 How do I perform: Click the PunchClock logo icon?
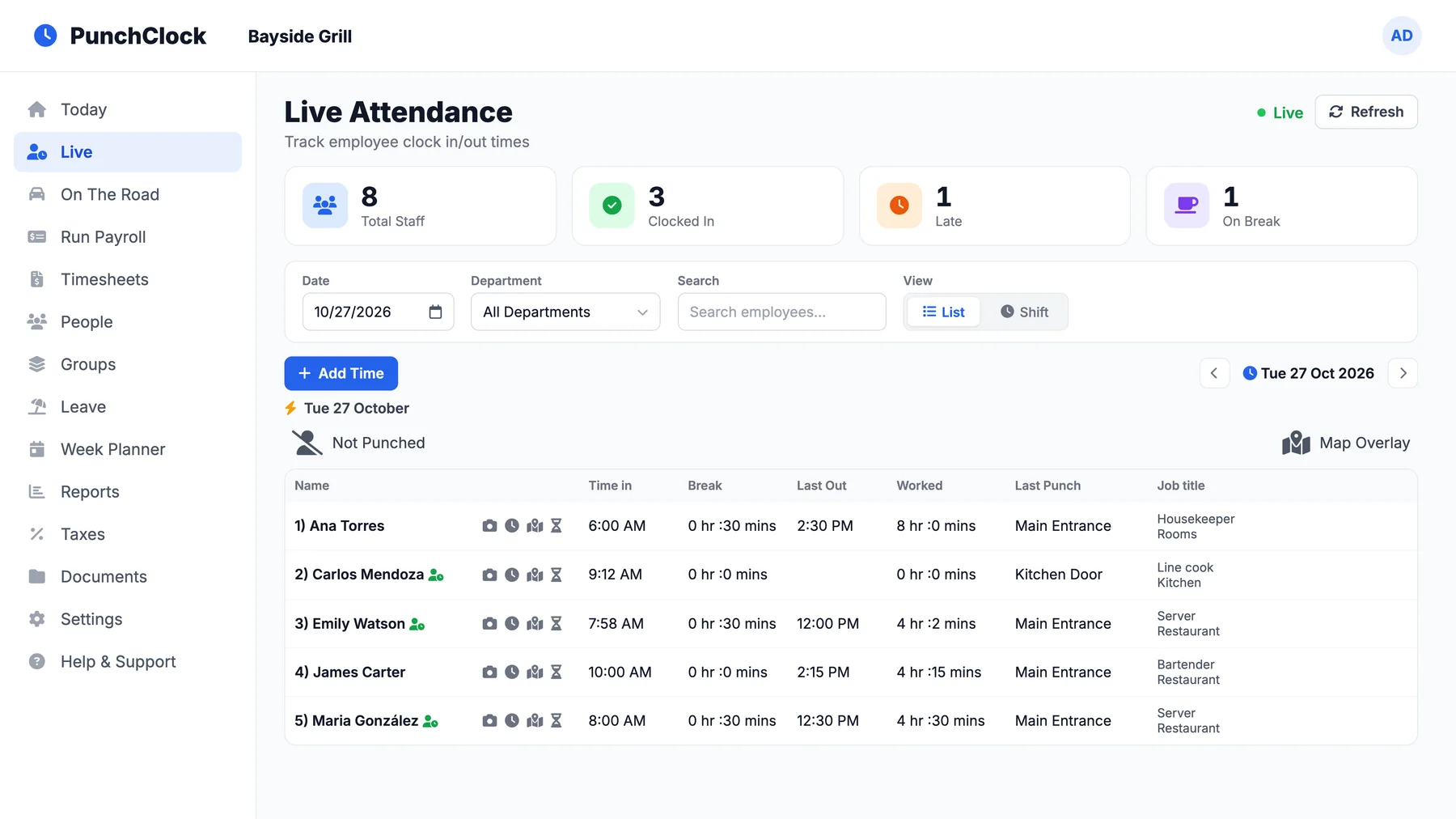tap(45, 36)
